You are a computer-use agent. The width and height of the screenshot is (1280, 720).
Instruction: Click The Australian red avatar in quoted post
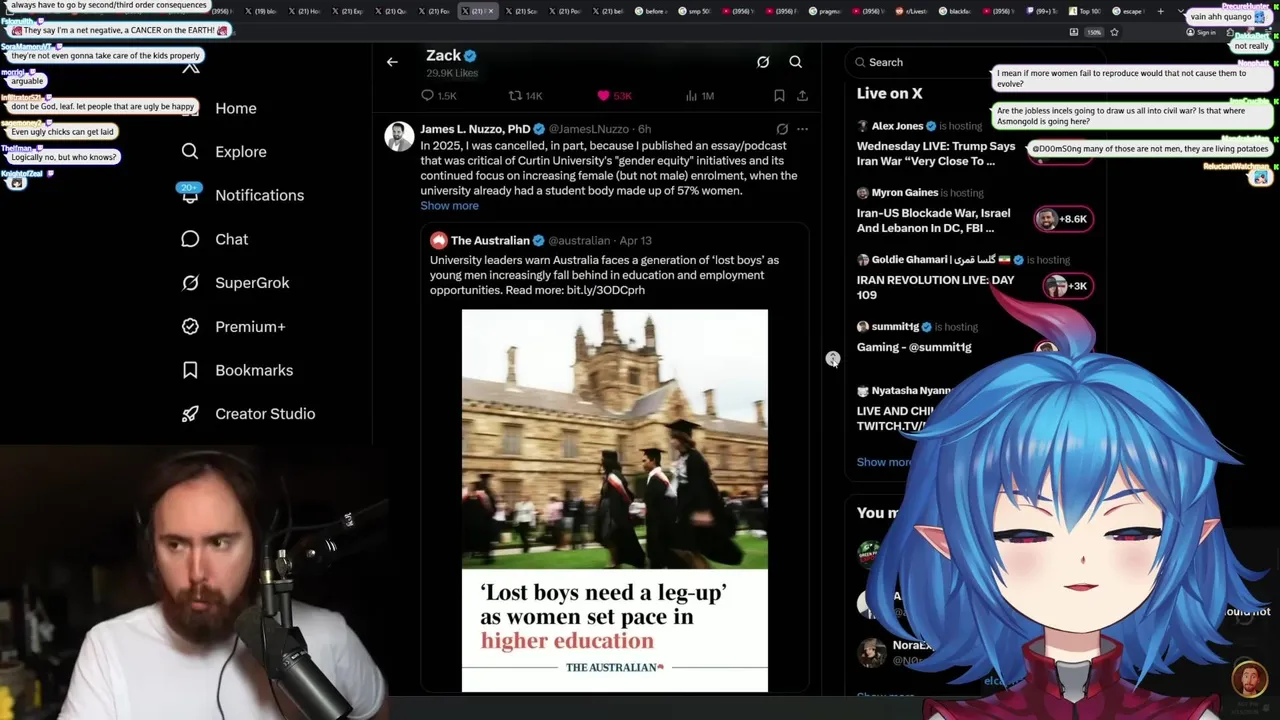[438, 240]
